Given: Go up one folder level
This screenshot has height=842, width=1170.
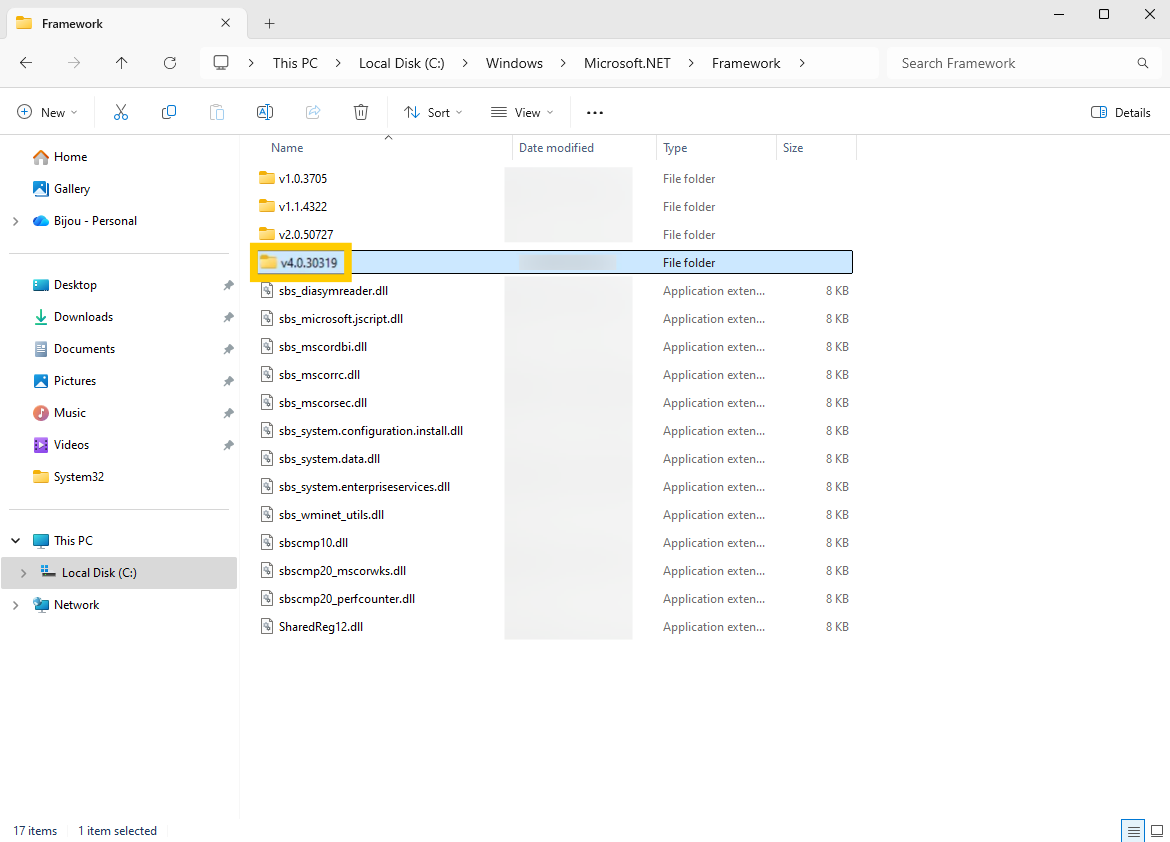Looking at the screenshot, I should click(122, 63).
